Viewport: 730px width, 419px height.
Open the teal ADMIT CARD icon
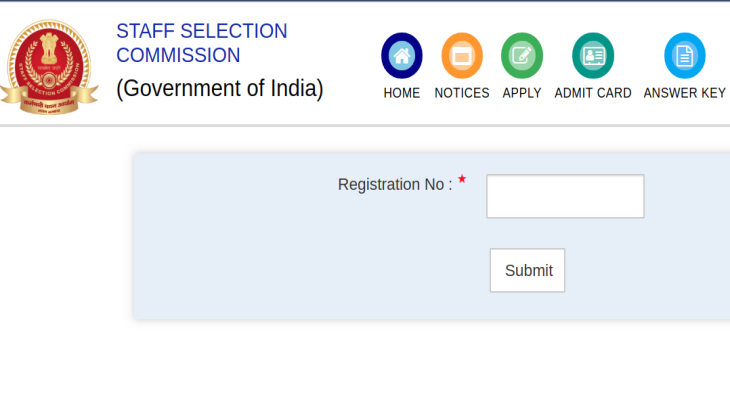coord(593,55)
